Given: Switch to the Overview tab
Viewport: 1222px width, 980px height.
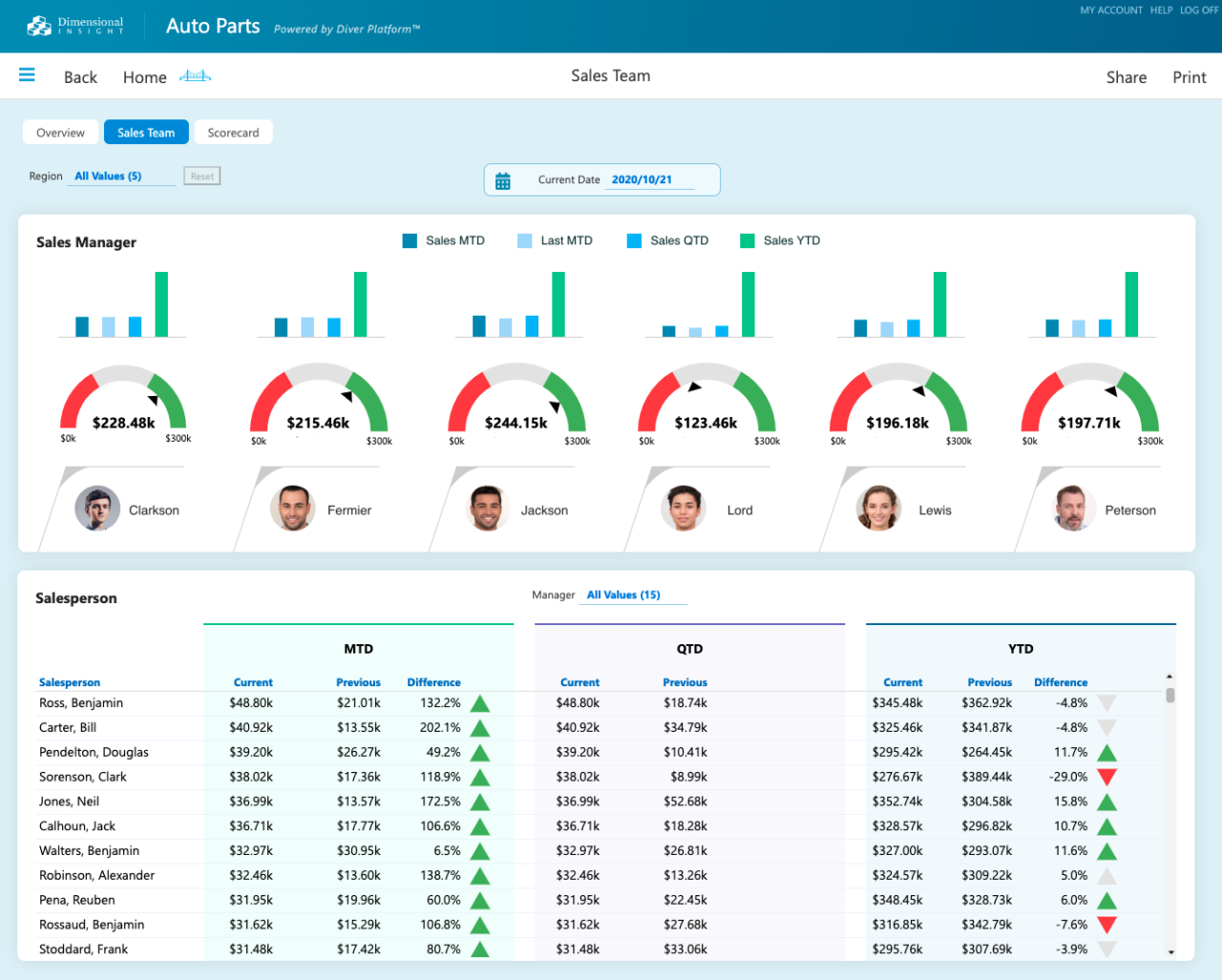Looking at the screenshot, I should click(x=59, y=133).
